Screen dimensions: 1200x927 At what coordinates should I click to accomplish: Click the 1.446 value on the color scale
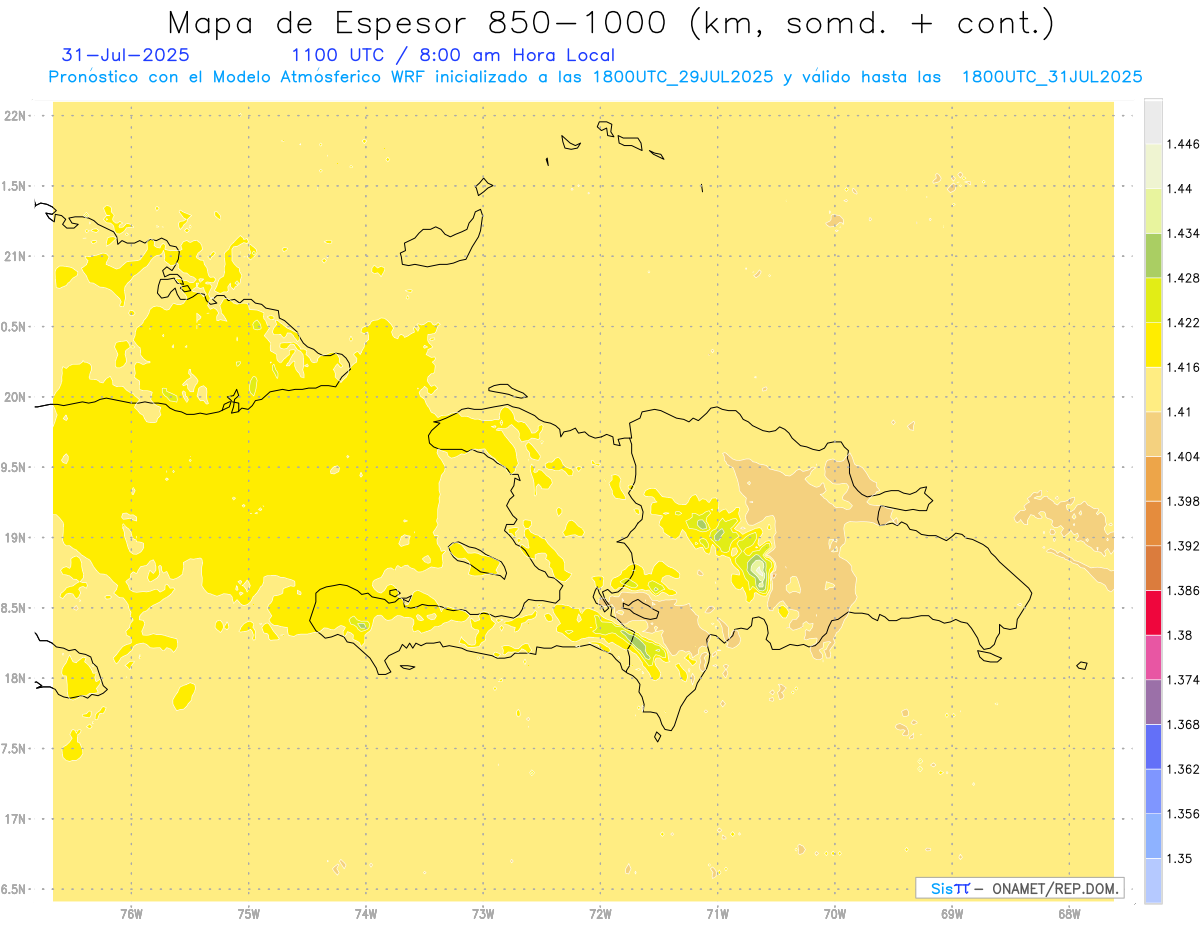pyautogui.click(x=1182, y=144)
